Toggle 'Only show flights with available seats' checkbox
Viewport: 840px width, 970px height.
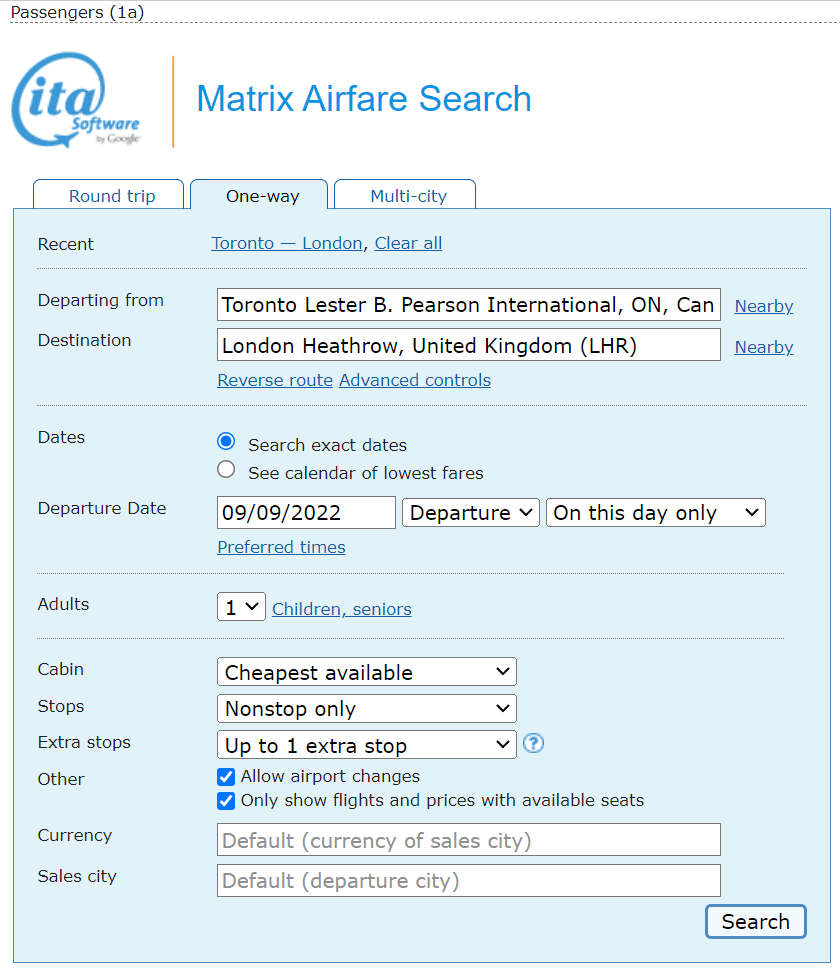(226, 800)
